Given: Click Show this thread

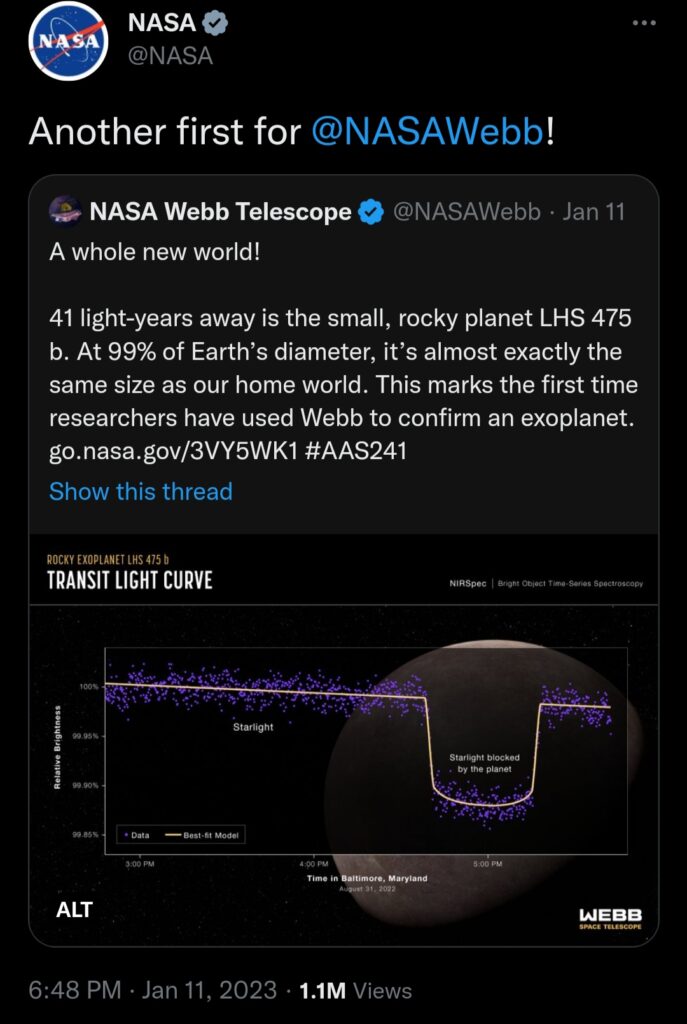Looking at the screenshot, I should click(140, 491).
